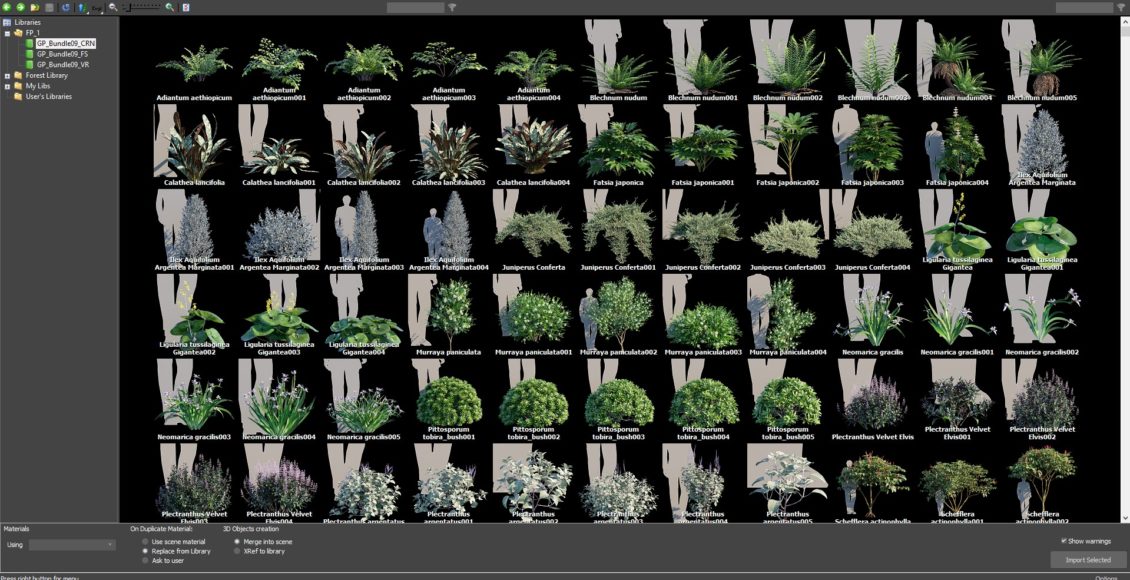The width and height of the screenshot is (1130, 580).
Task: Click the green back navigation arrow
Action: [7, 7]
